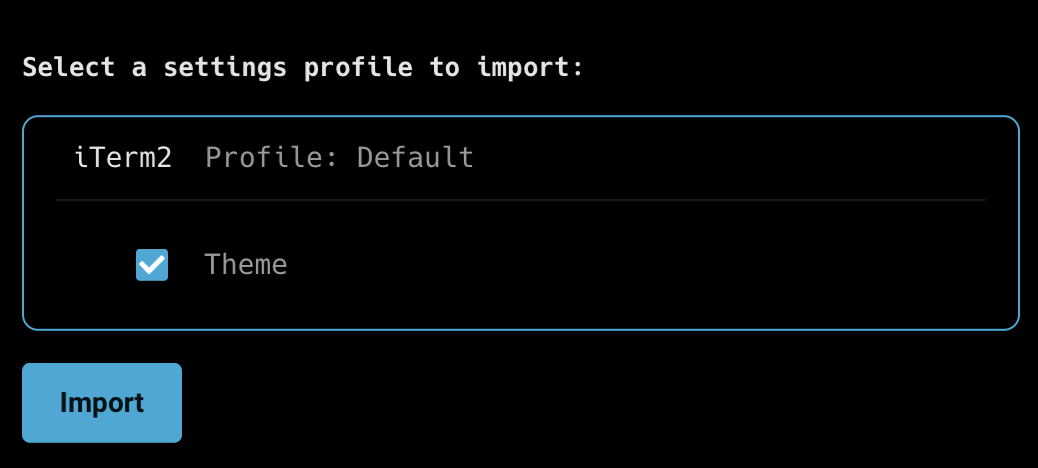Uncheck the Theme checkbox
The height and width of the screenshot is (468, 1038).
[x=152, y=265]
